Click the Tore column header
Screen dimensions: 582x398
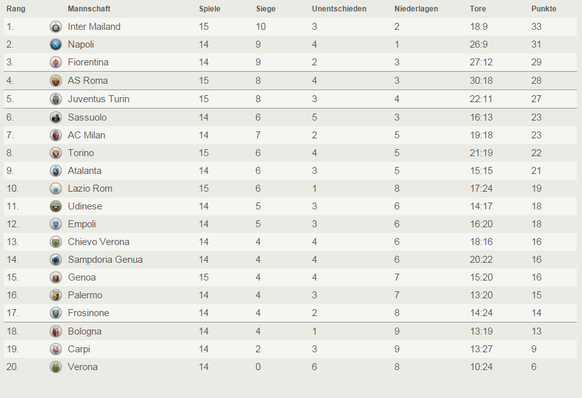click(478, 9)
